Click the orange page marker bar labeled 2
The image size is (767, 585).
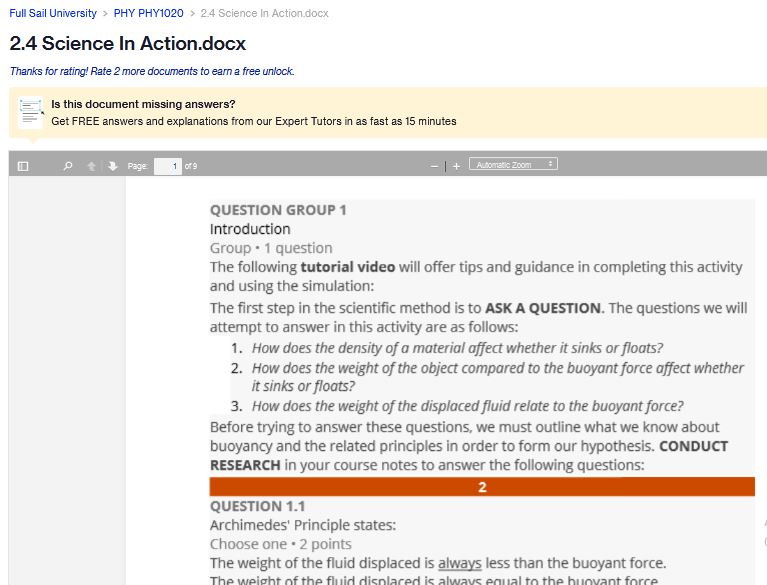482,487
